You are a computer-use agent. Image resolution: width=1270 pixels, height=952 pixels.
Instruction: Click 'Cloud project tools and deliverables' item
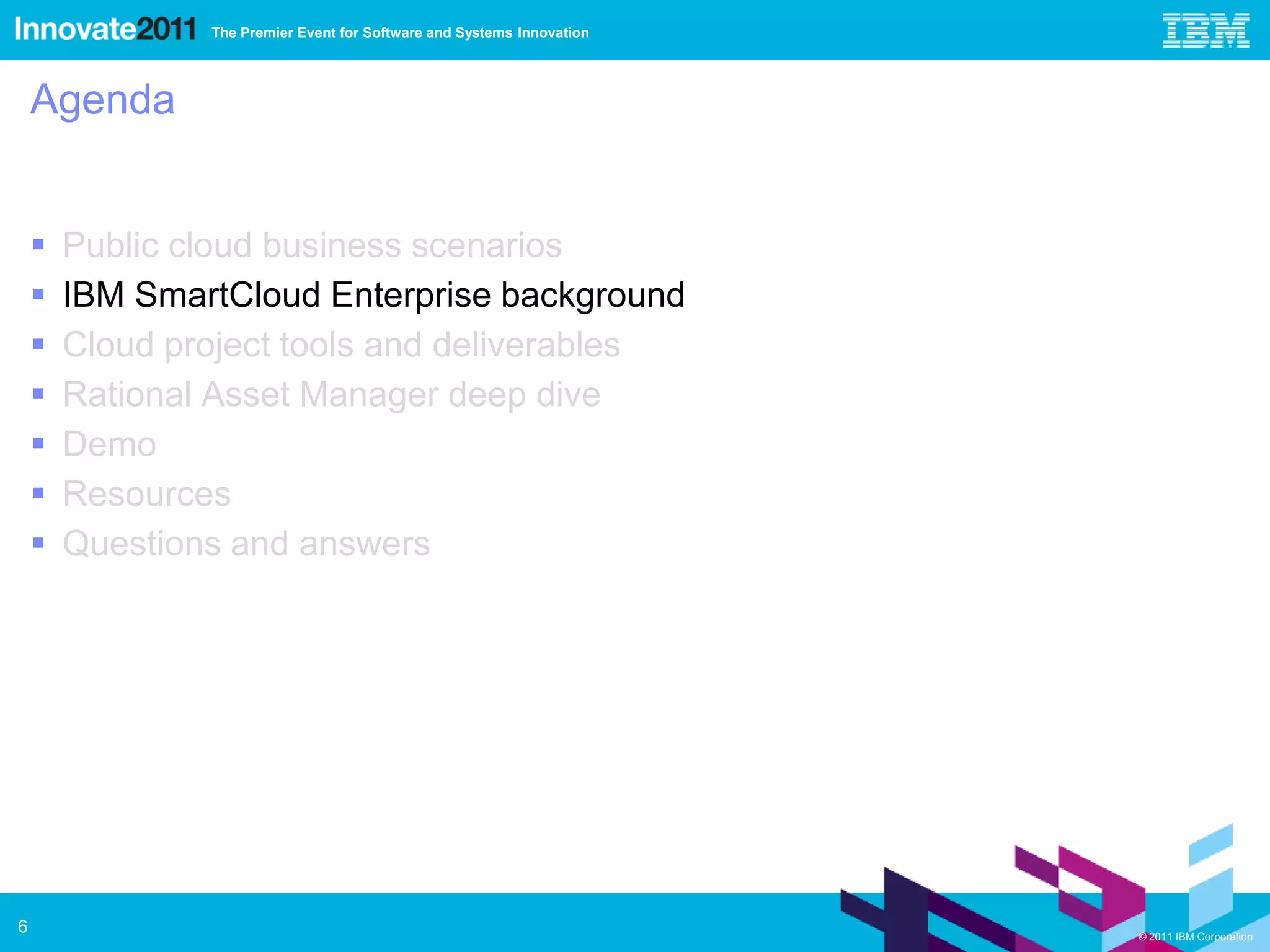(342, 345)
